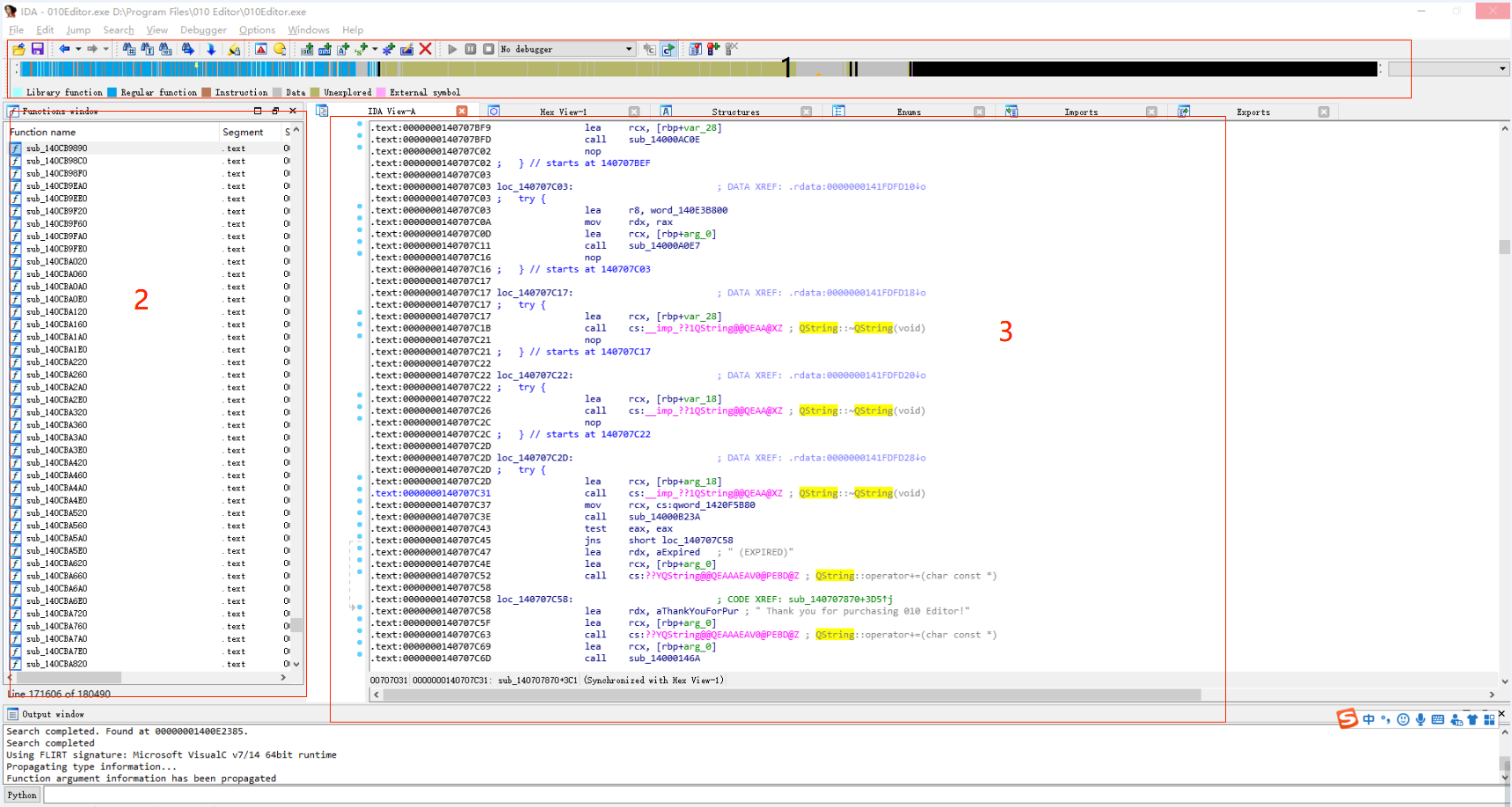Click the keyboard icon in IME bar
This screenshot has width=1512, height=807.
1438,719
